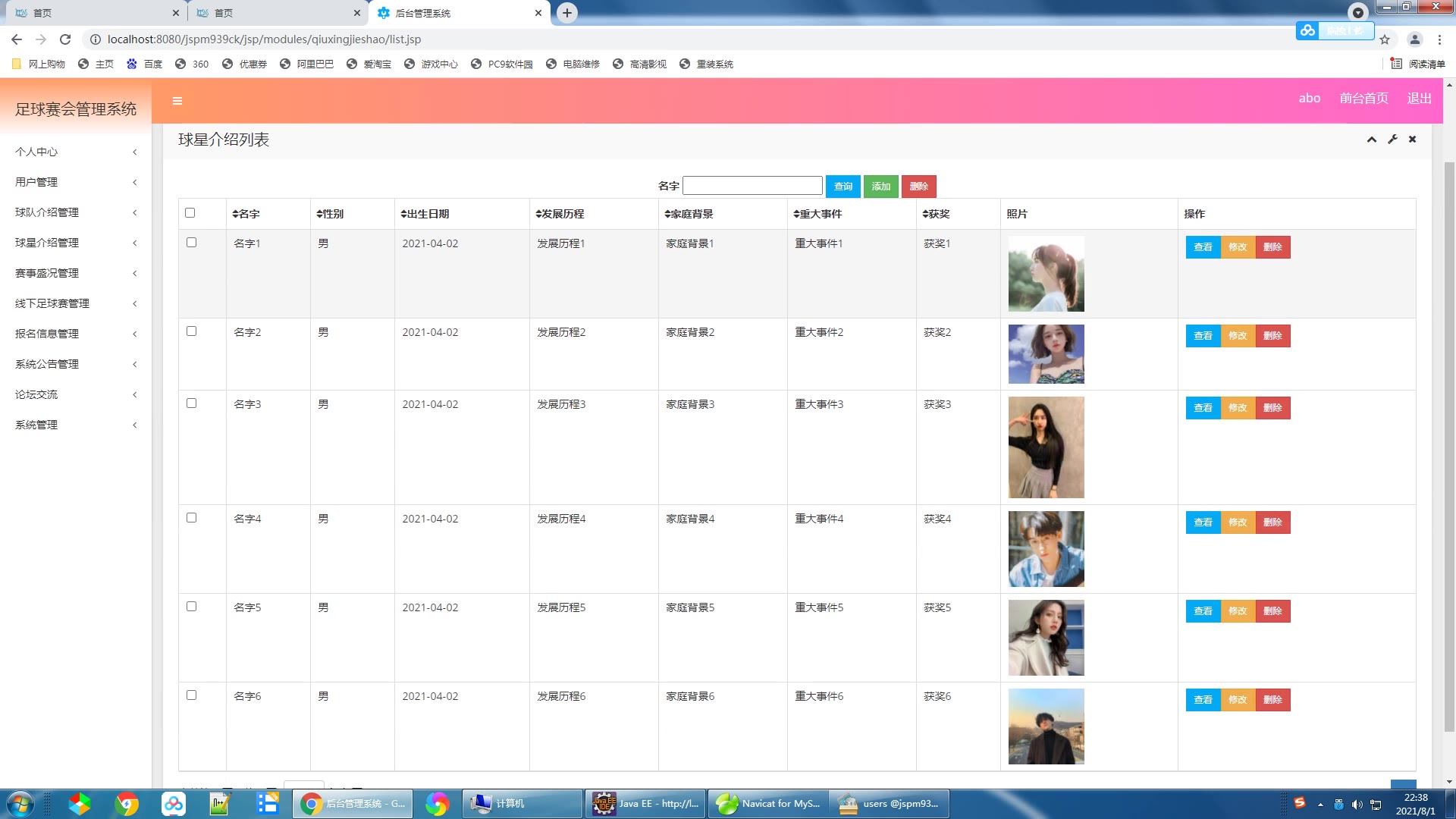Click the green 添加 button
This screenshot has height=819, width=1456.
pyautogui.click(x=880, y=187)
